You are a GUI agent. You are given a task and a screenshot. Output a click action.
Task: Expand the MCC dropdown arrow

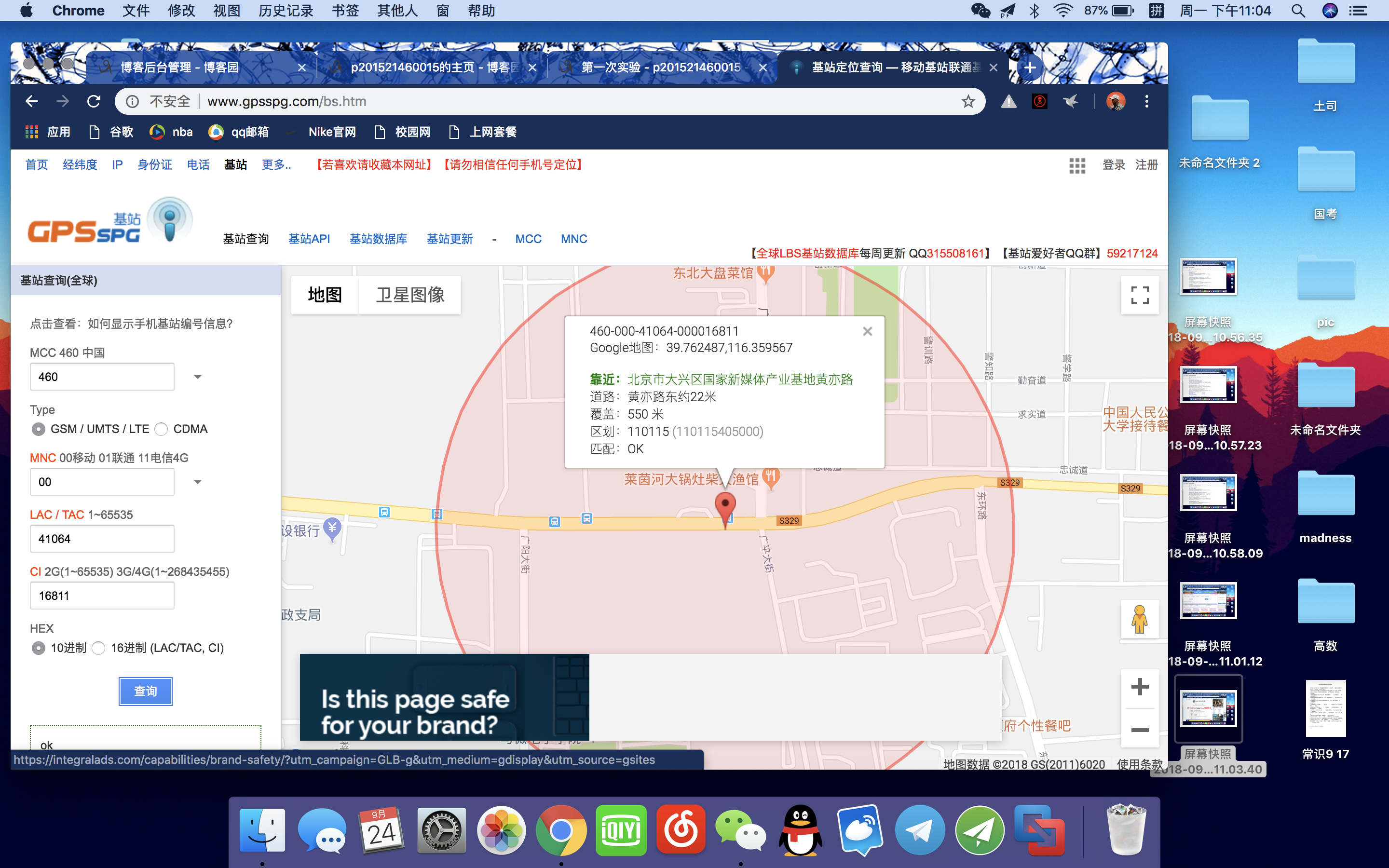[x=197, y=377]
